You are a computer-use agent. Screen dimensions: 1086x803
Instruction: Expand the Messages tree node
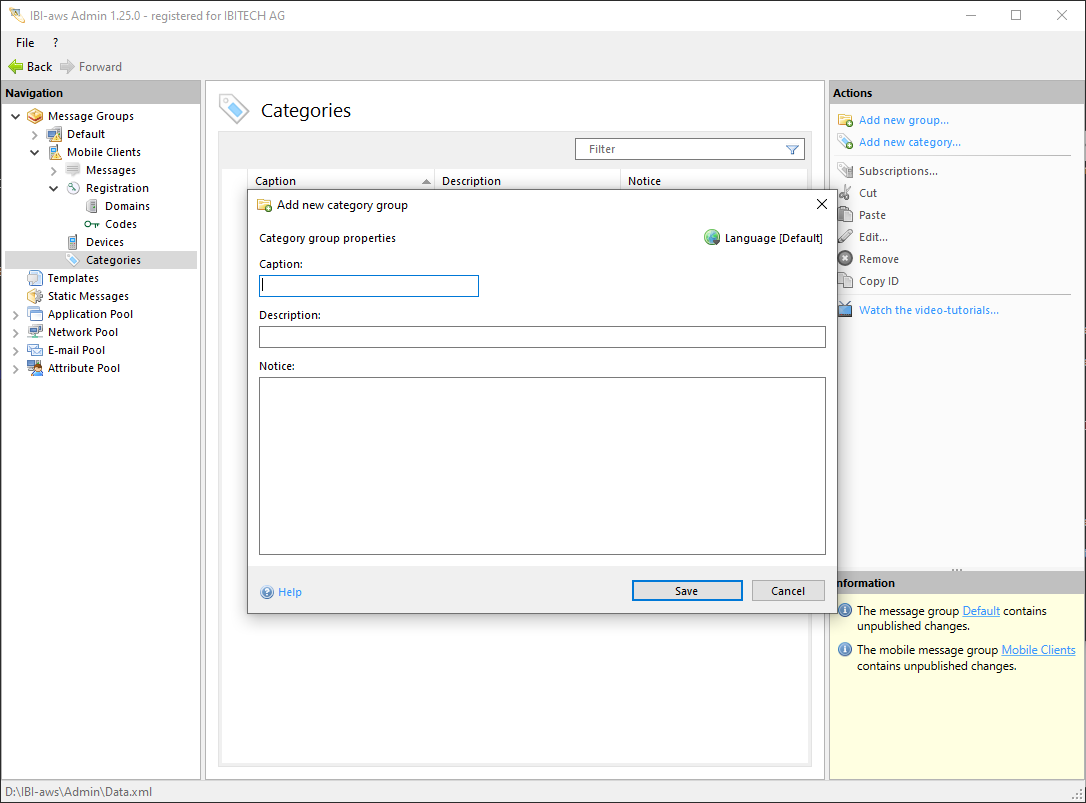click(x=54, y=171)
